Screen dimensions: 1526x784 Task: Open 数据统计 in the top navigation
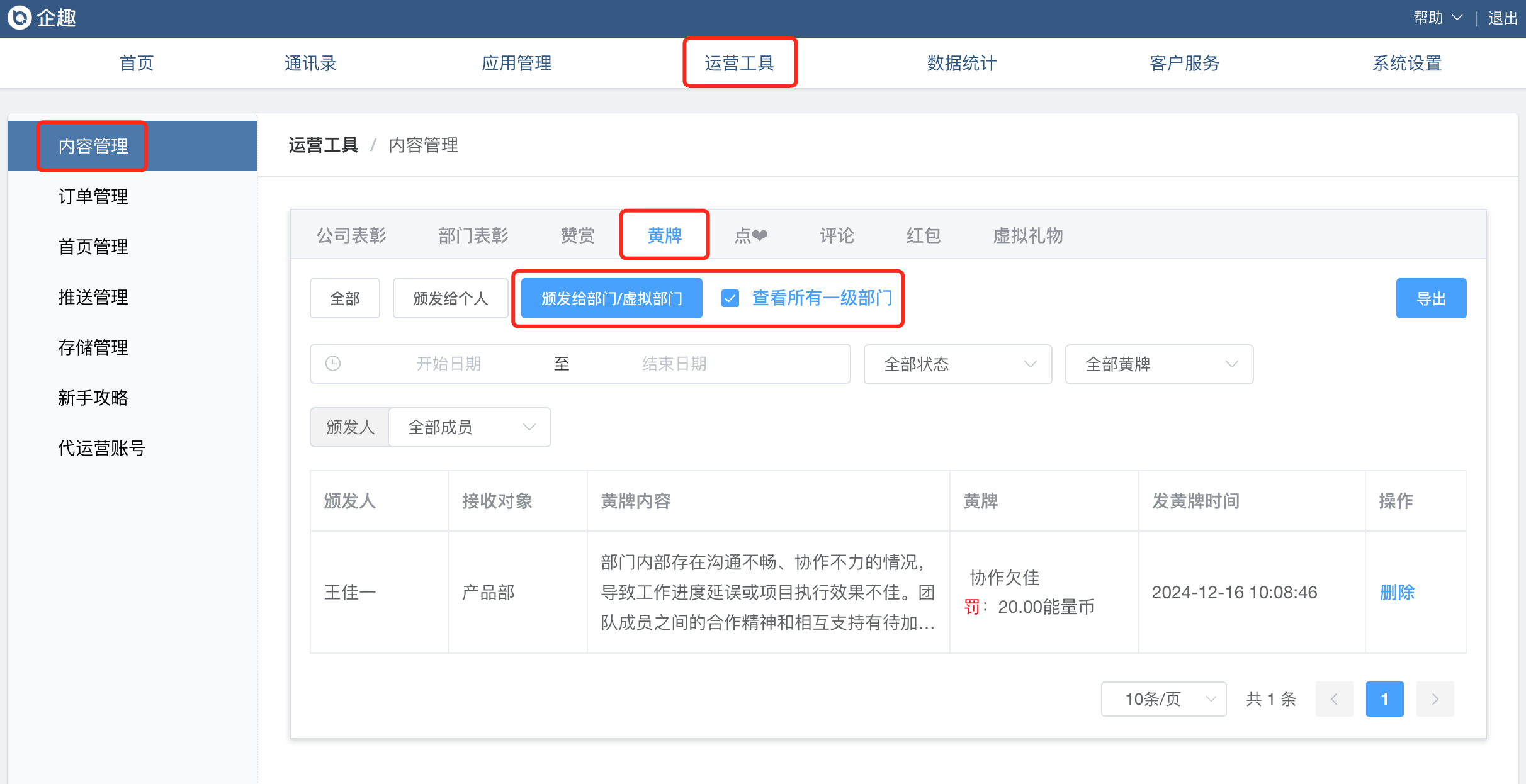tap(961, 63)
